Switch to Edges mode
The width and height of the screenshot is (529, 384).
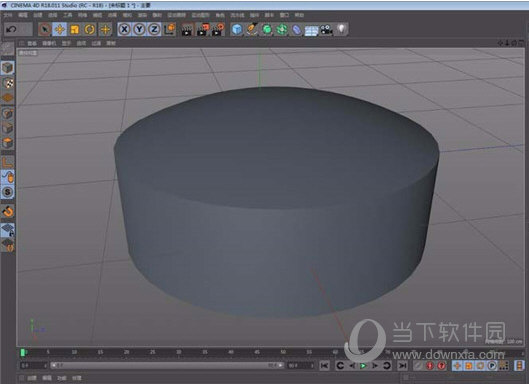click(7, 128)
